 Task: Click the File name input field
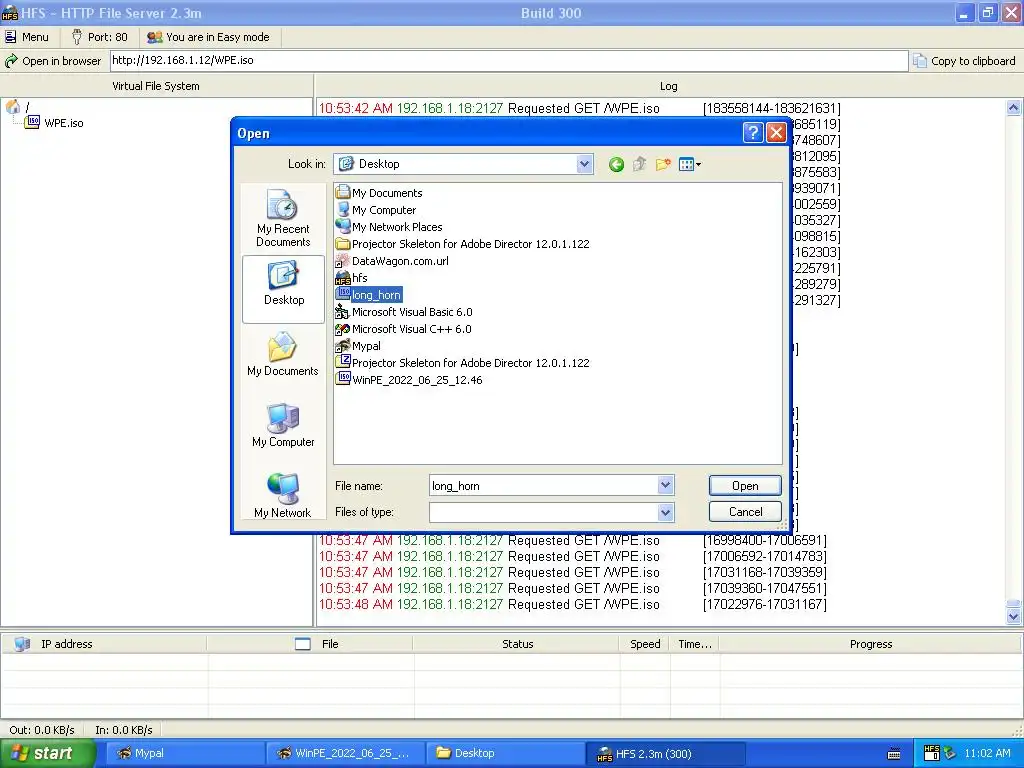click(x=543, y=485)
